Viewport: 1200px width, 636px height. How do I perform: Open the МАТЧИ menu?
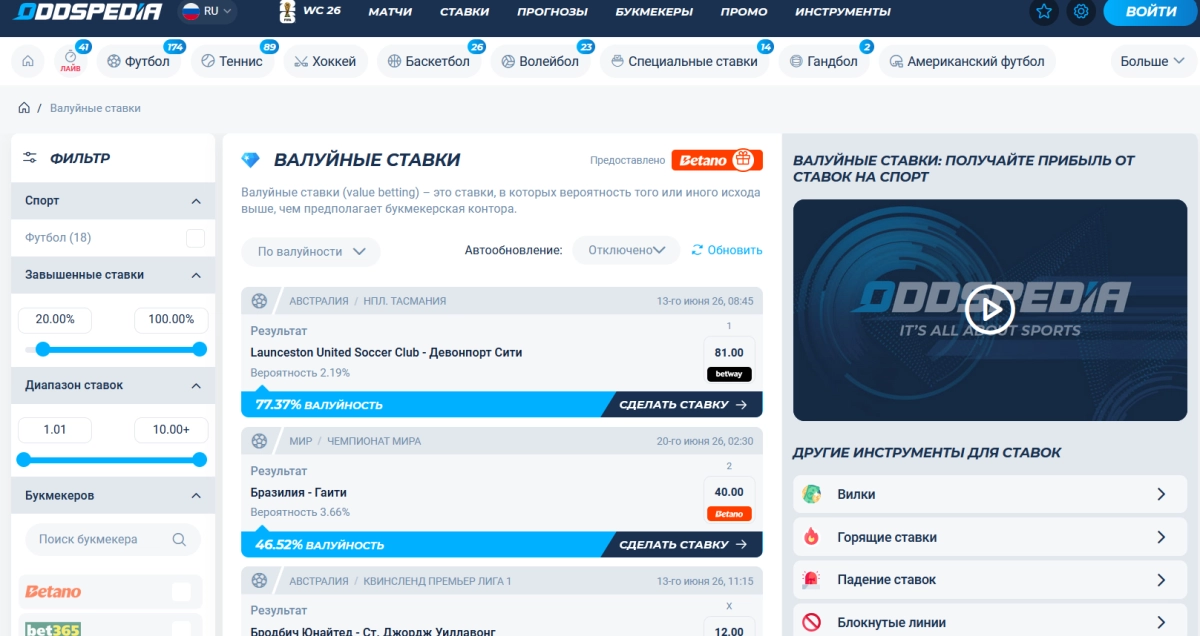pyautogui.click(x=390, y=12)
